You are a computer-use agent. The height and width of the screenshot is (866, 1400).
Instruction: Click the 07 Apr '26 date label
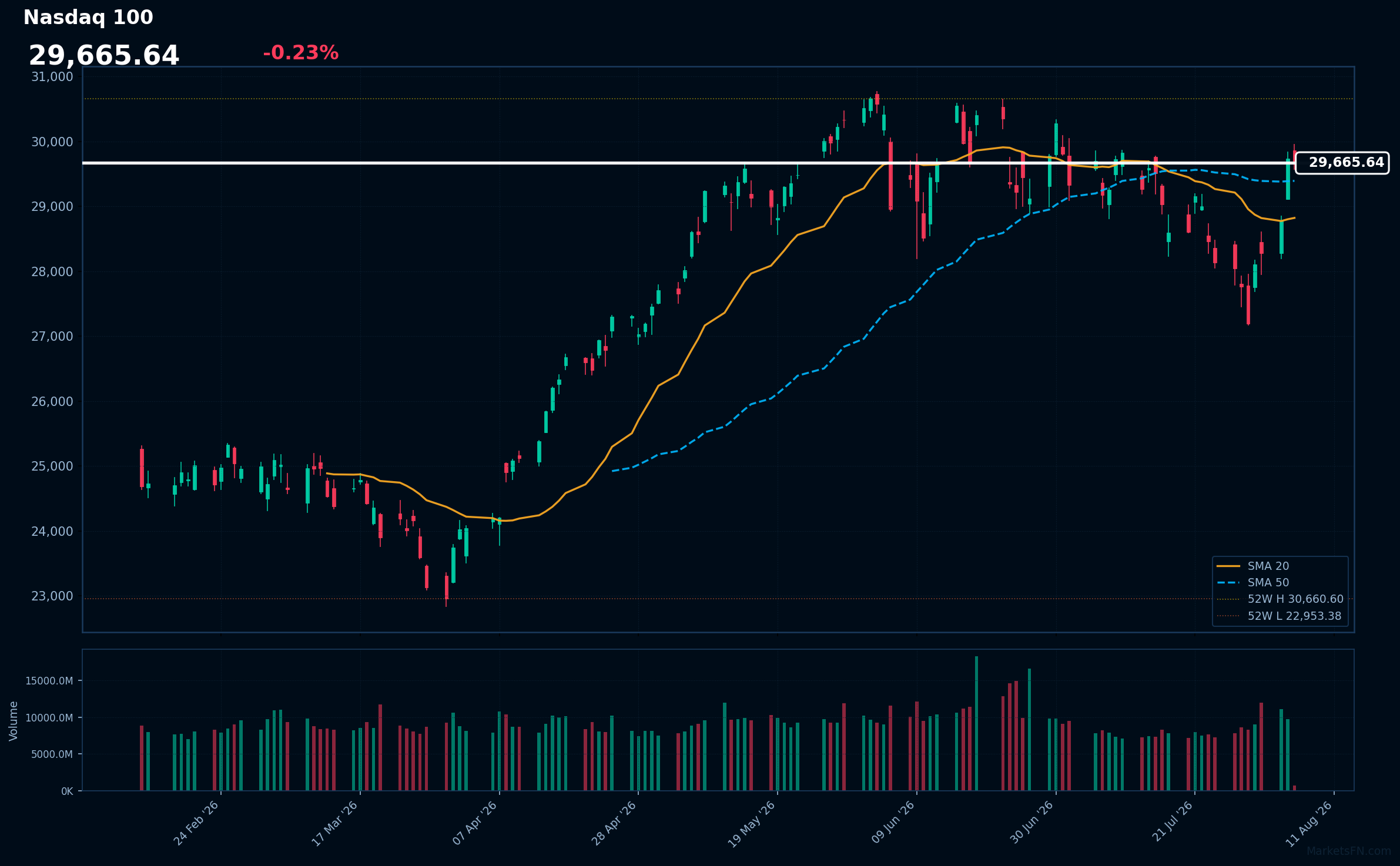(x=475, y=824)
